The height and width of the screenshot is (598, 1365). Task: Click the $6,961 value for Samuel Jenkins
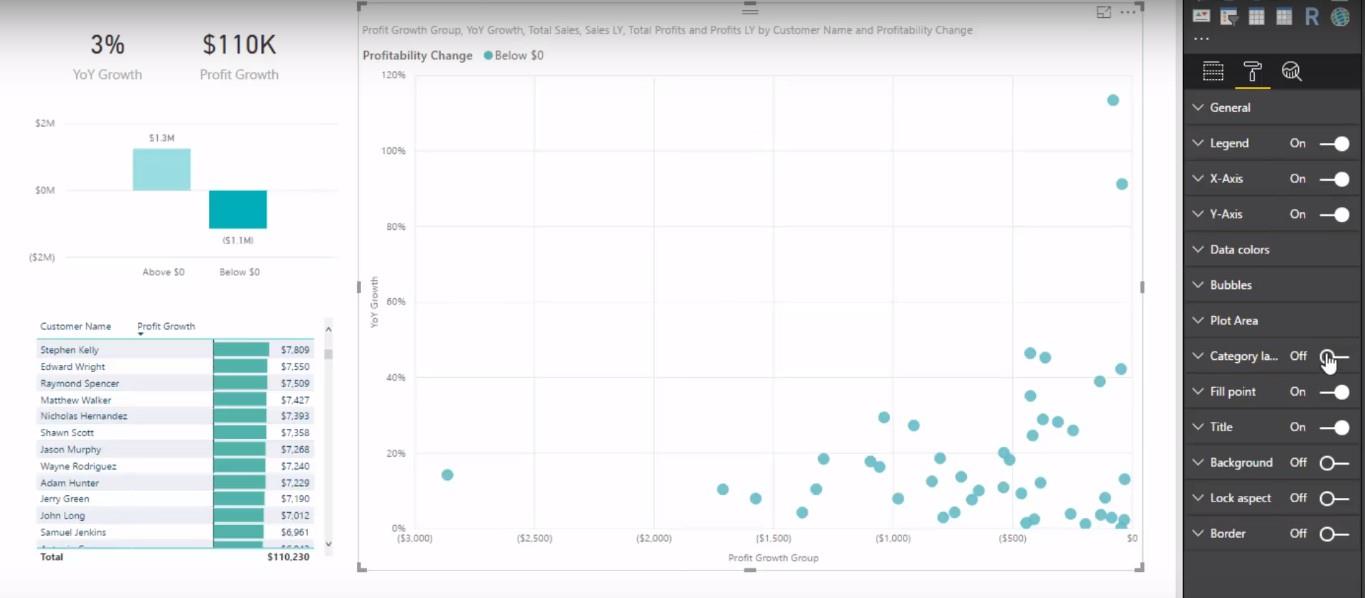pyautogui.click(x=295, y=533)
